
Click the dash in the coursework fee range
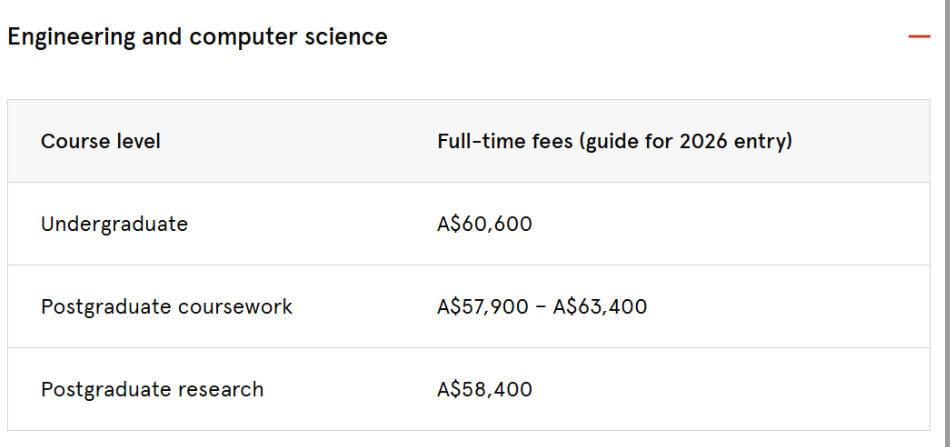click(x=541, y=307)
